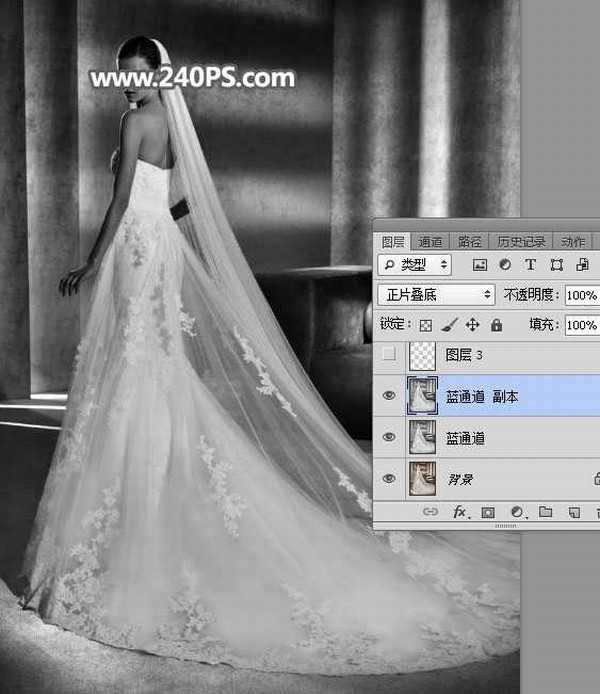This screenshot has height=694, width=600.
Task: Switch to the 通道 tab
Action: coord(430,241)
